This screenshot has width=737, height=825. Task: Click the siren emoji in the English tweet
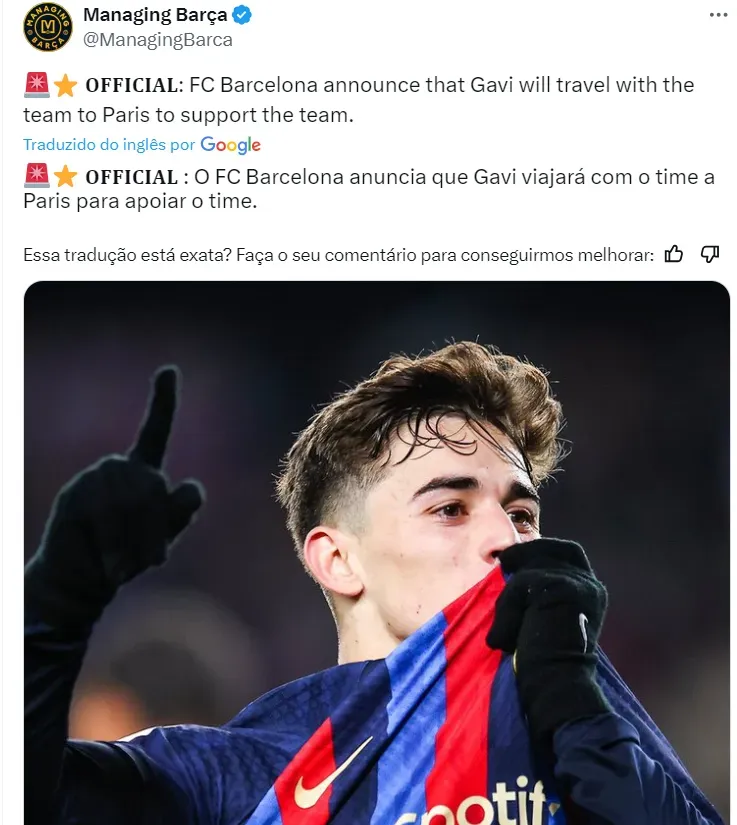tap(36, 86)
